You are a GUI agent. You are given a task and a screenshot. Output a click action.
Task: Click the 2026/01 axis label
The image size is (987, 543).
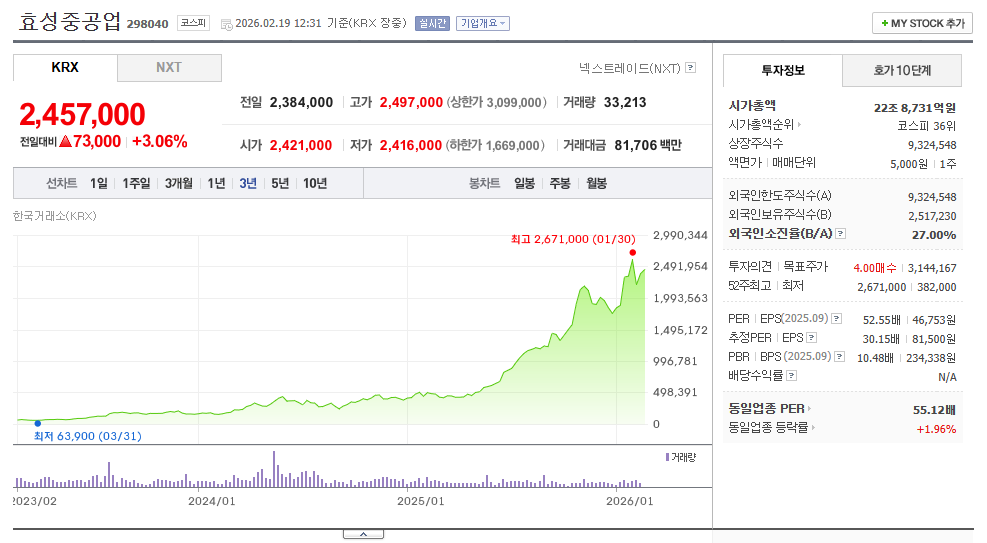(629, 501)
